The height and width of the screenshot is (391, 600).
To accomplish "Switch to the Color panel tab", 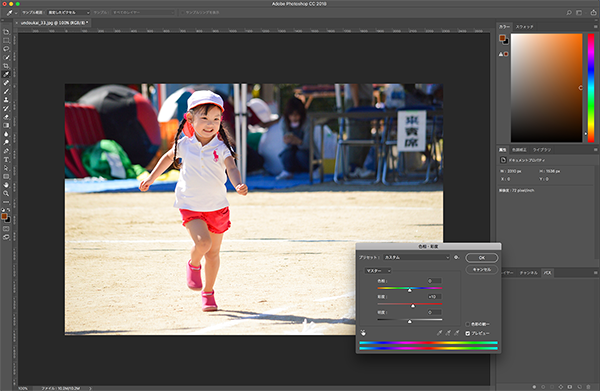I will tap(504, 27).
